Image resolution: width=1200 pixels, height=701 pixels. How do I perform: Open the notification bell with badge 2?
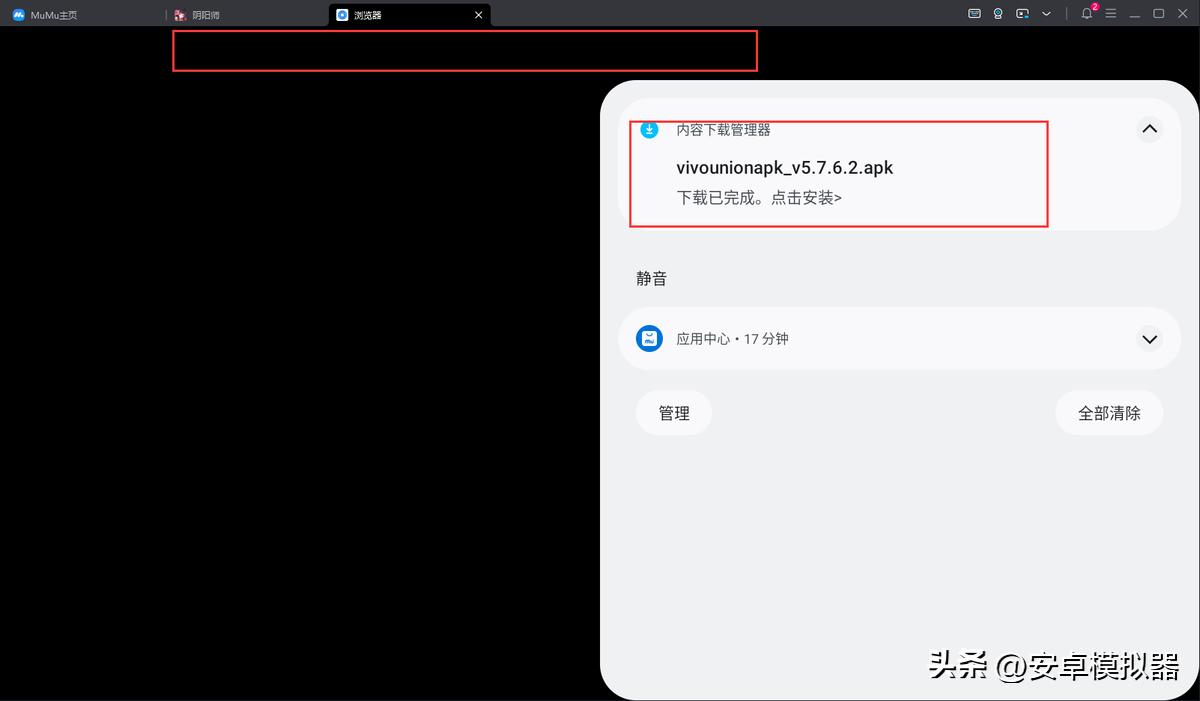[1086, 14]
